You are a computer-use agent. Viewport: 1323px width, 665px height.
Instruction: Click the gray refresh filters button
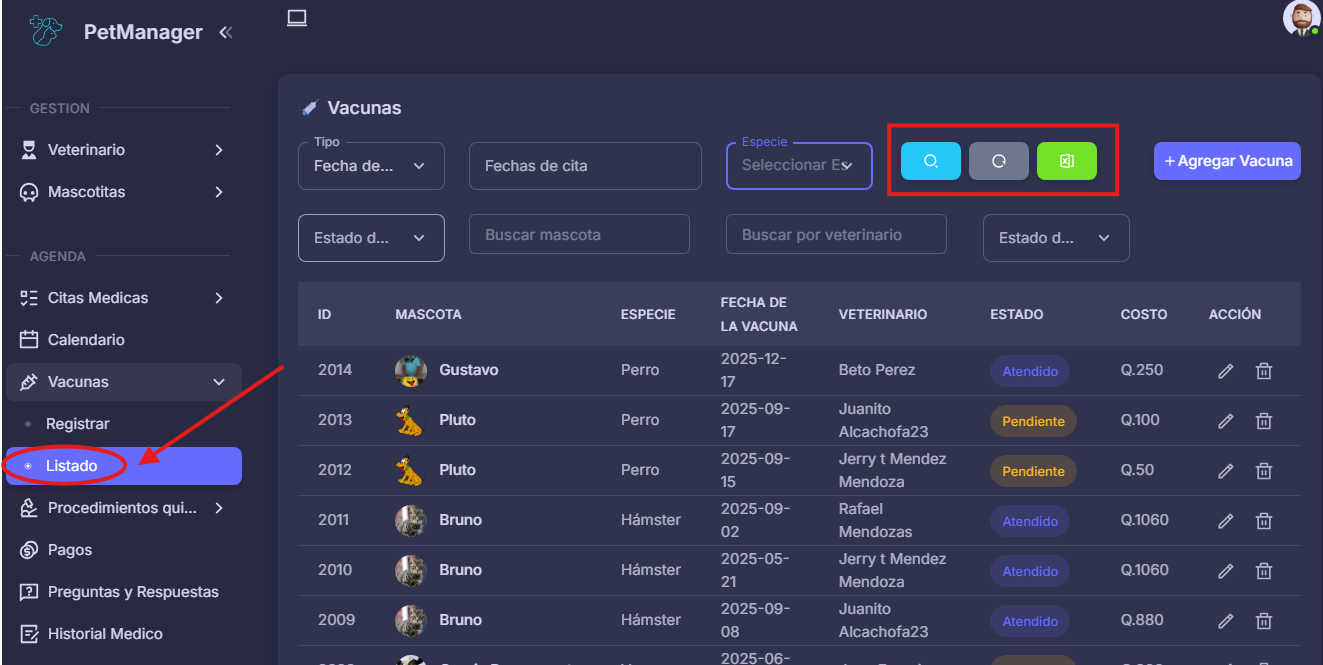tap(998, 161)
